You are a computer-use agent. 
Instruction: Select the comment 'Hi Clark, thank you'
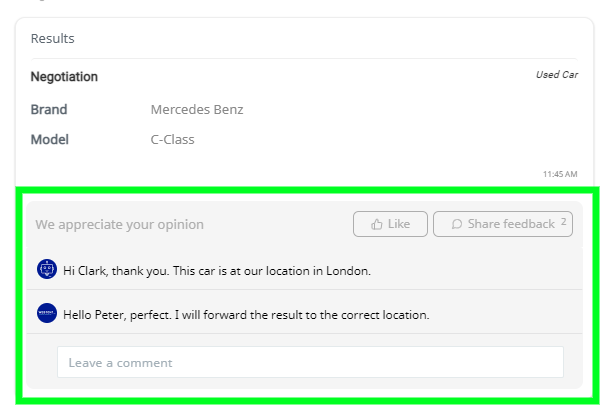pos(217,271)
